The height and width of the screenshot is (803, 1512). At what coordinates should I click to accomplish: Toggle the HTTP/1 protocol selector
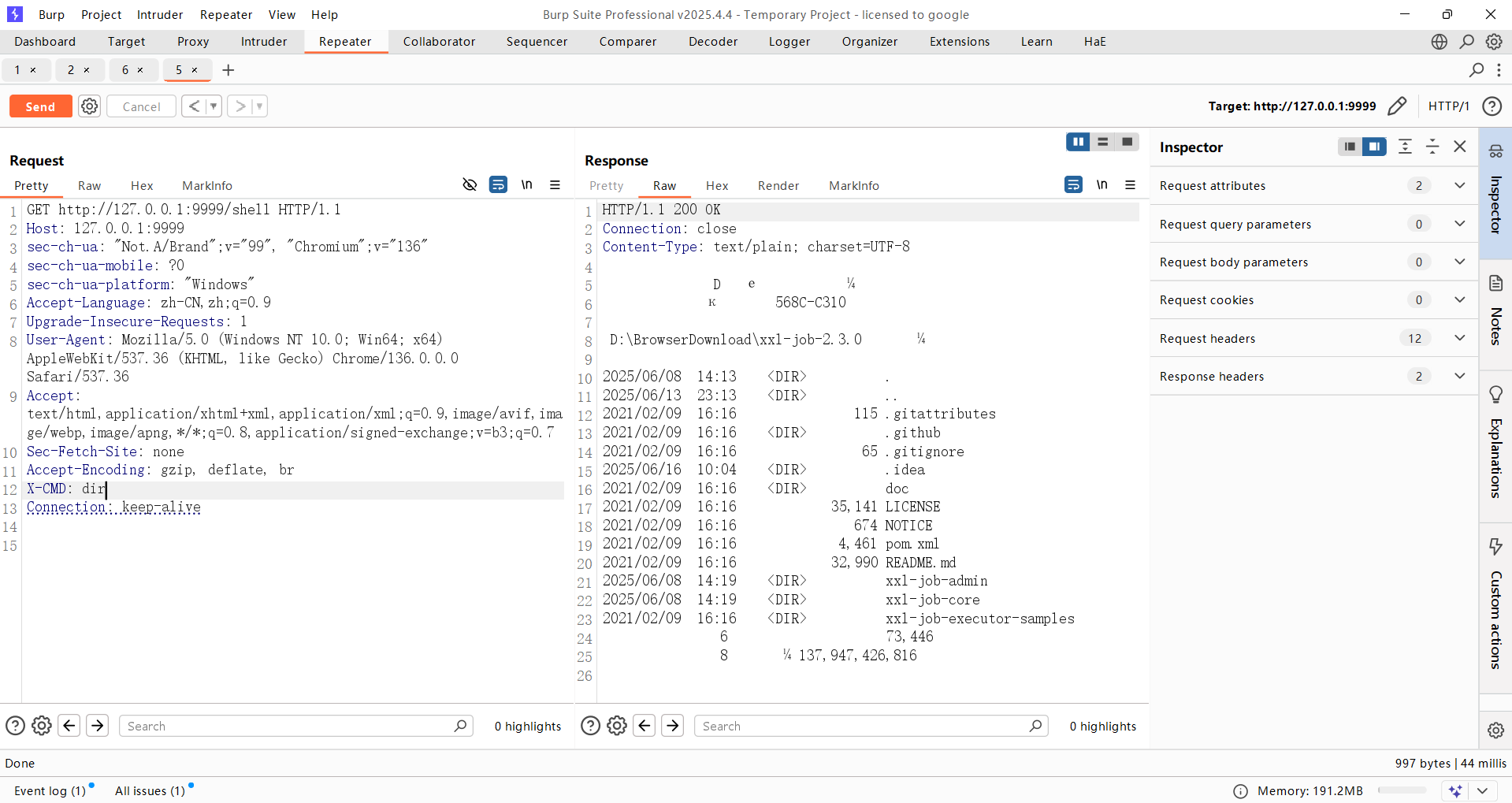1448,106
